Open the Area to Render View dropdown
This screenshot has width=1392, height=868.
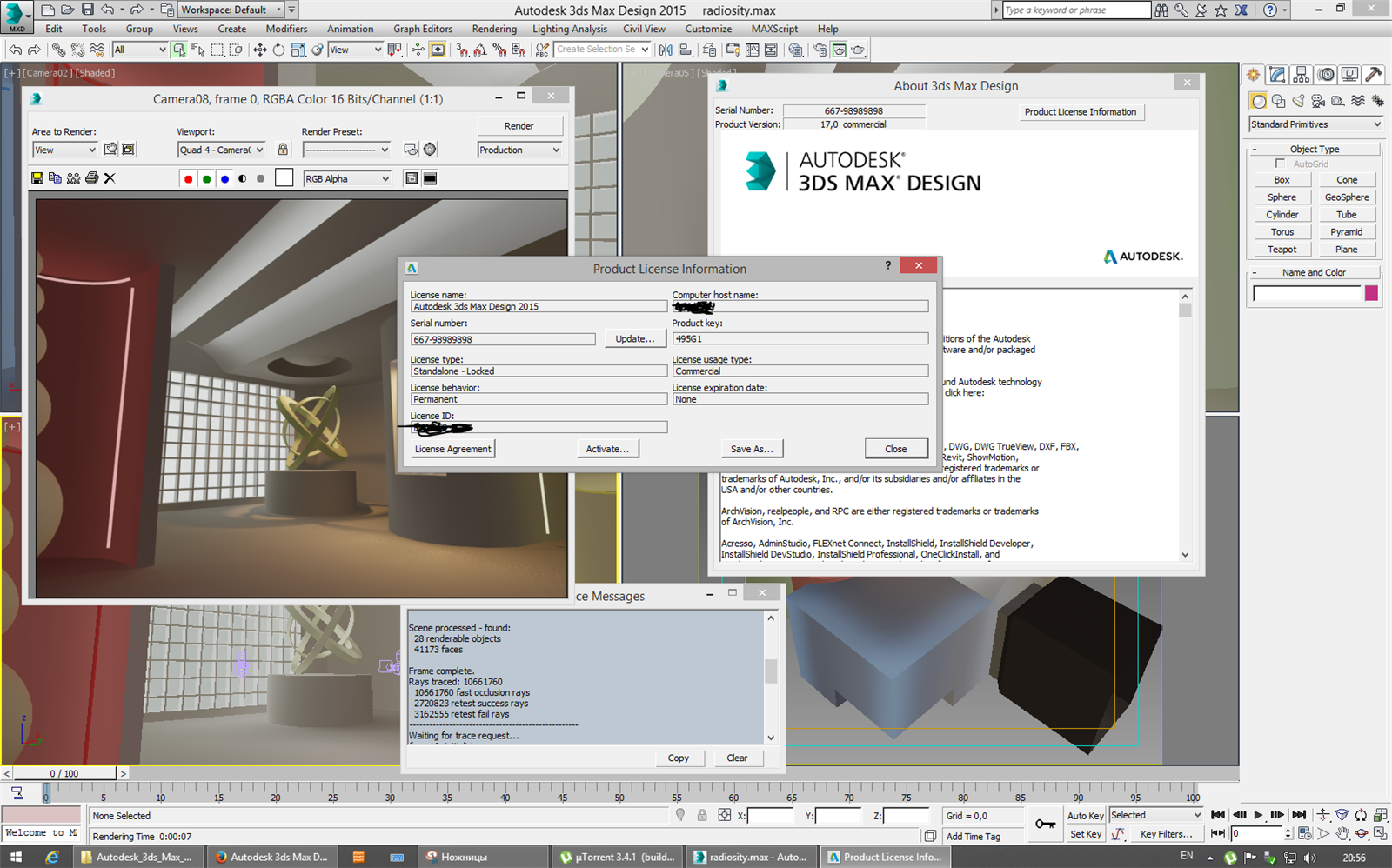[64, 150]
